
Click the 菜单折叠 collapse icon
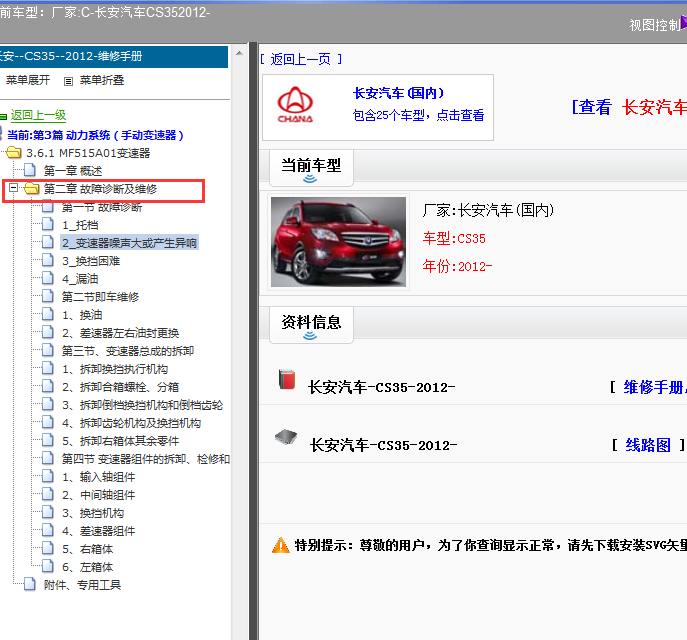tap(68, 81)
